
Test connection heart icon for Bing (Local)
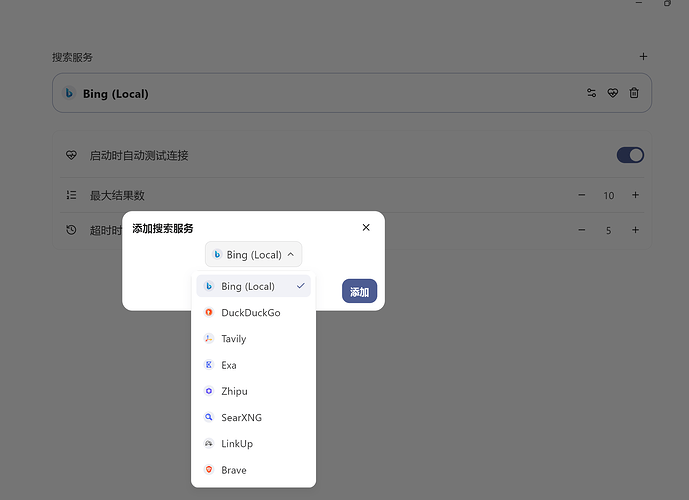click(x=613, y=93)
